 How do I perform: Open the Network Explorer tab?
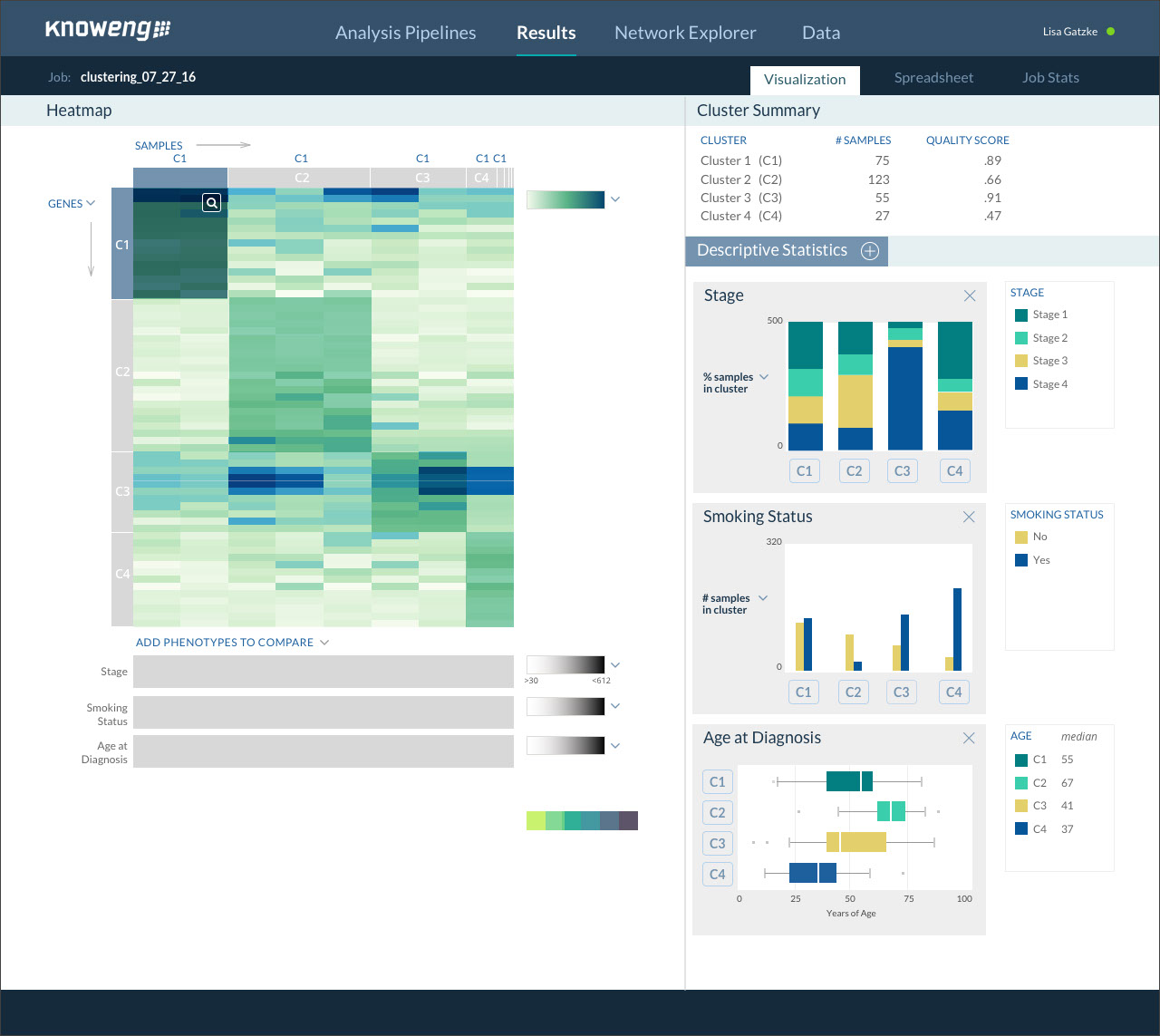[x=685, y=33]
